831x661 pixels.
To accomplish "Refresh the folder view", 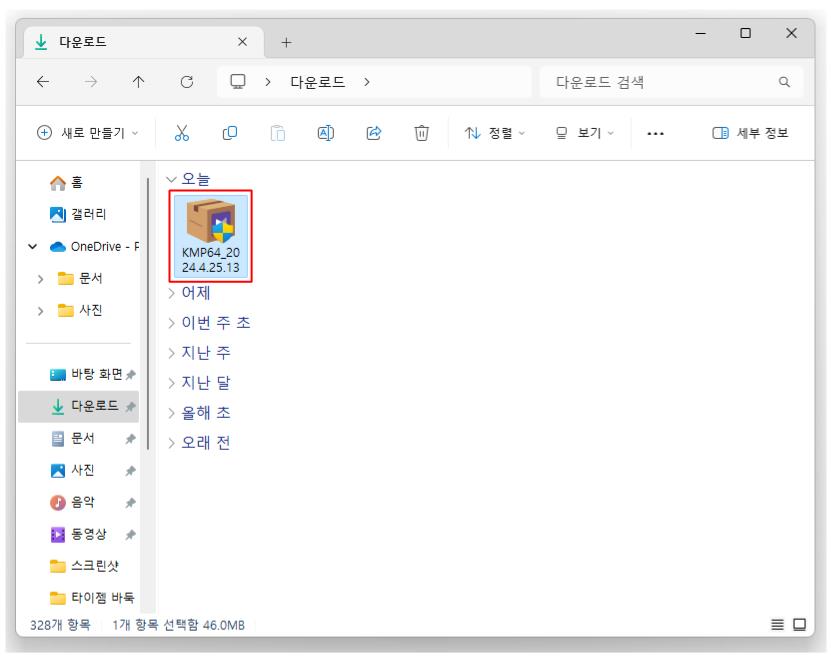I will [187, 82].
